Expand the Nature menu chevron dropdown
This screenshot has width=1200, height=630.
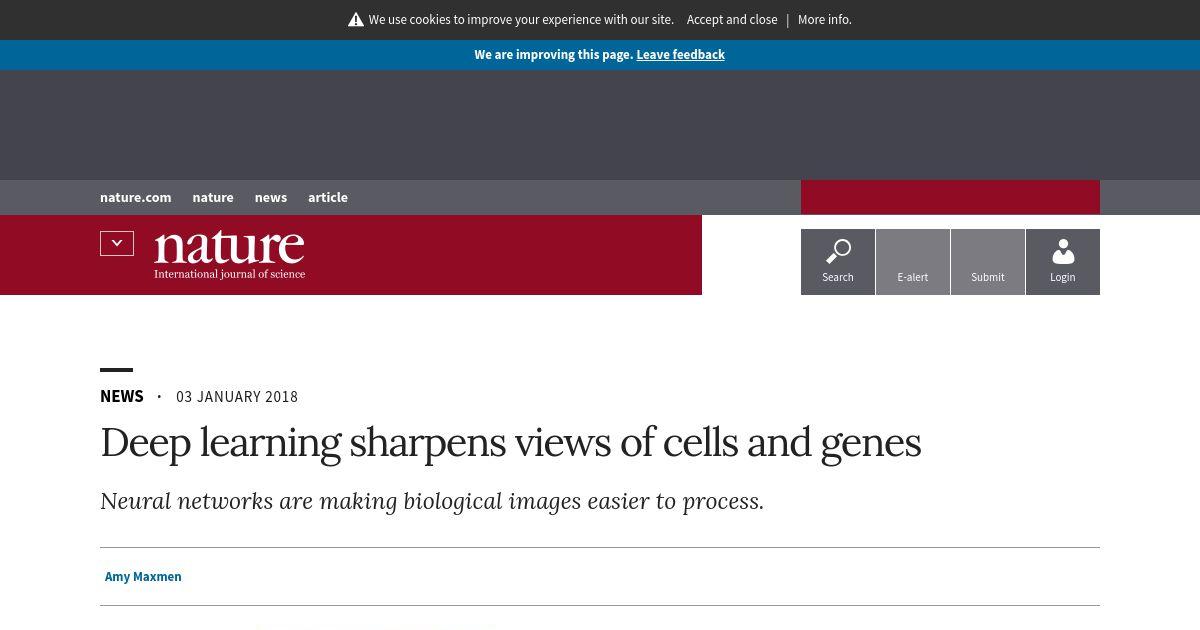117,243
